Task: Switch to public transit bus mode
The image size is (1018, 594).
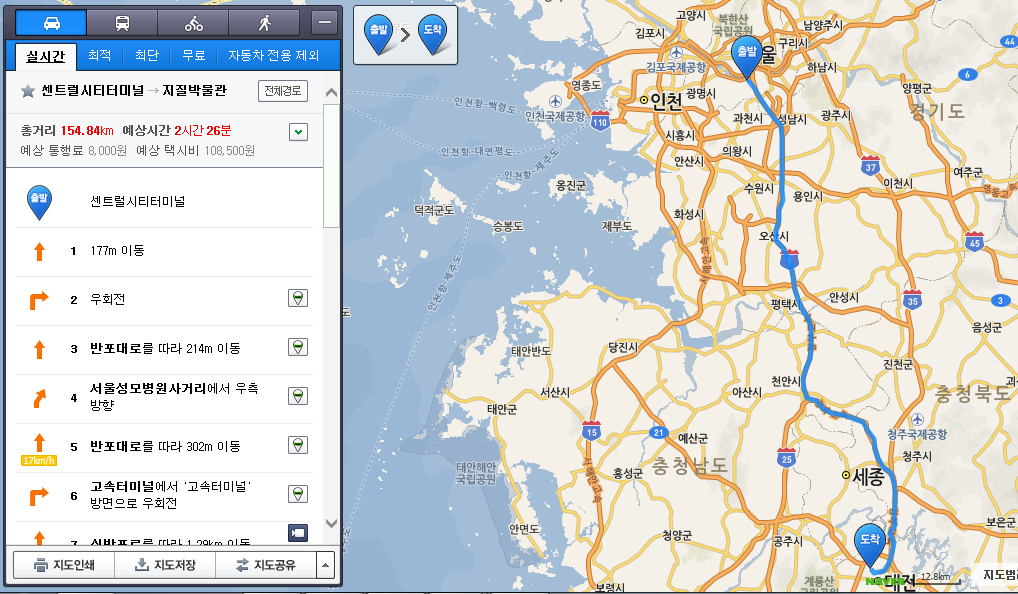Action: (122, 23)
